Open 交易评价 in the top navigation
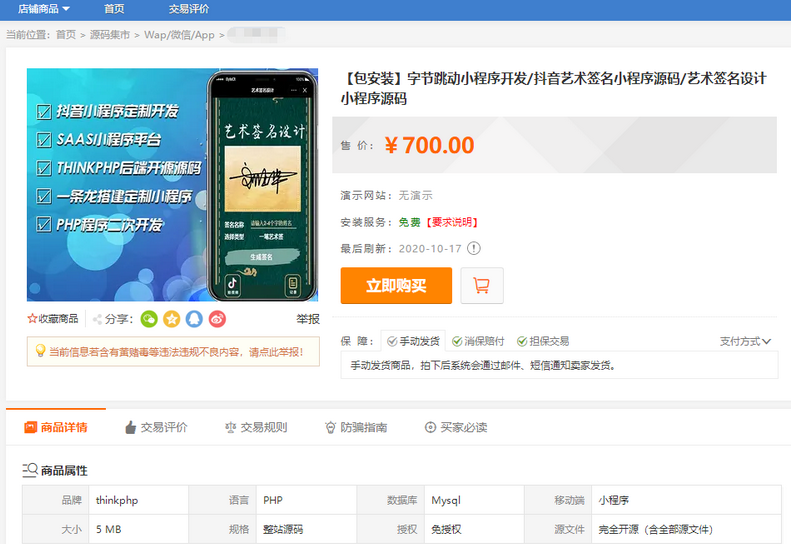791x544 pixels. 189,9
